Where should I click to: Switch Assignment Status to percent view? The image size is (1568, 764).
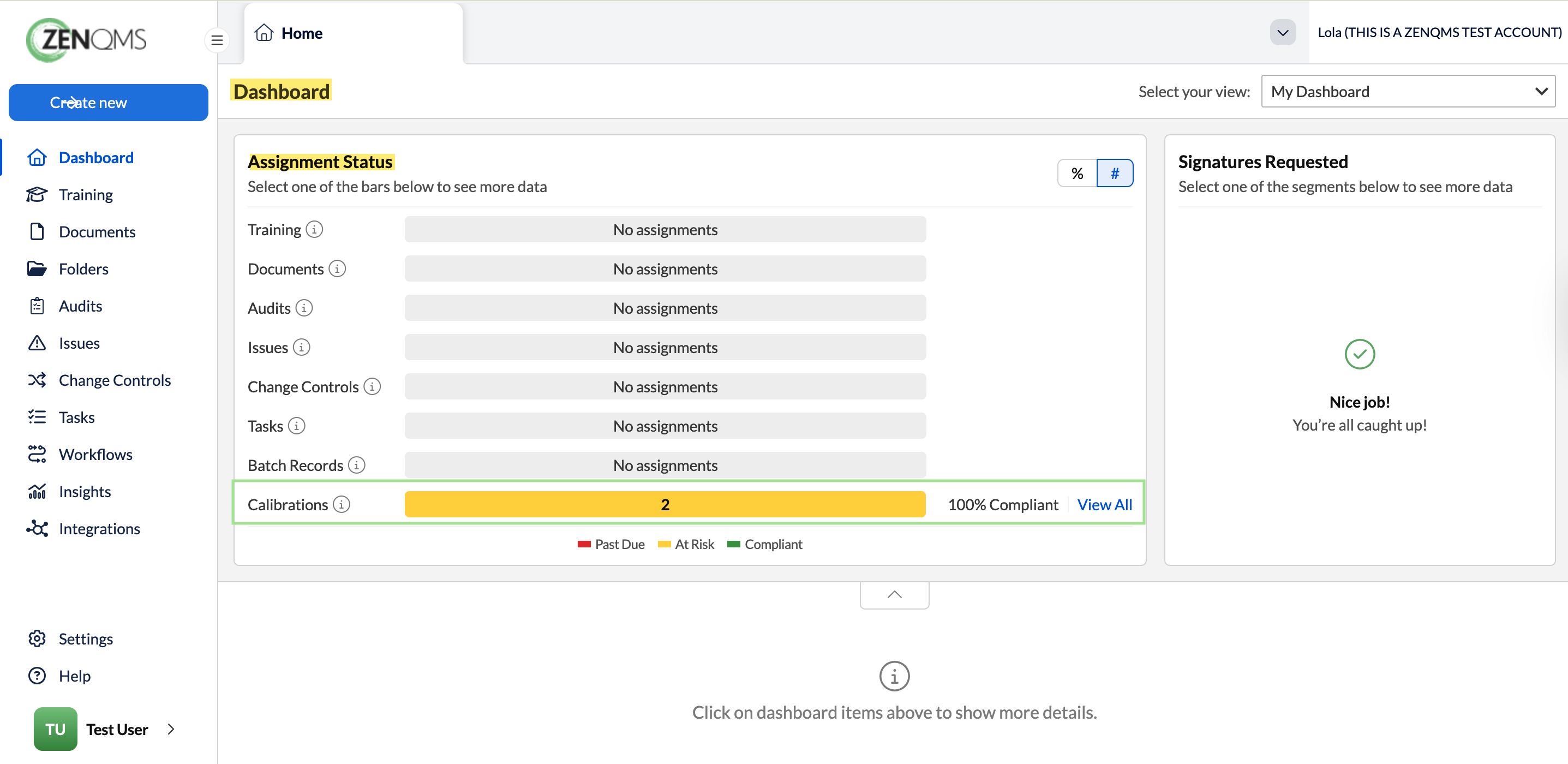click(1077, 174)
